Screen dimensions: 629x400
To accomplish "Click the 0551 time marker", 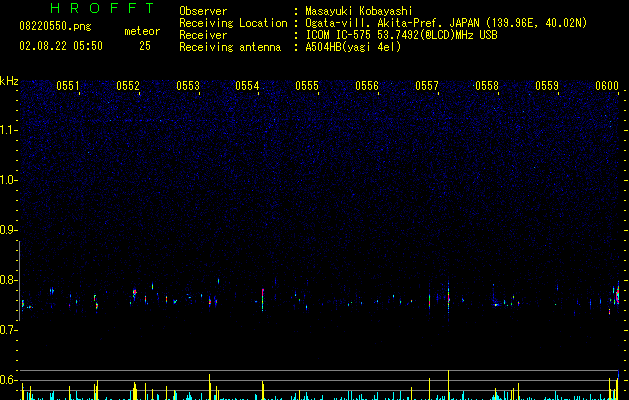I will pyautogui.click(x=67, y=86).
